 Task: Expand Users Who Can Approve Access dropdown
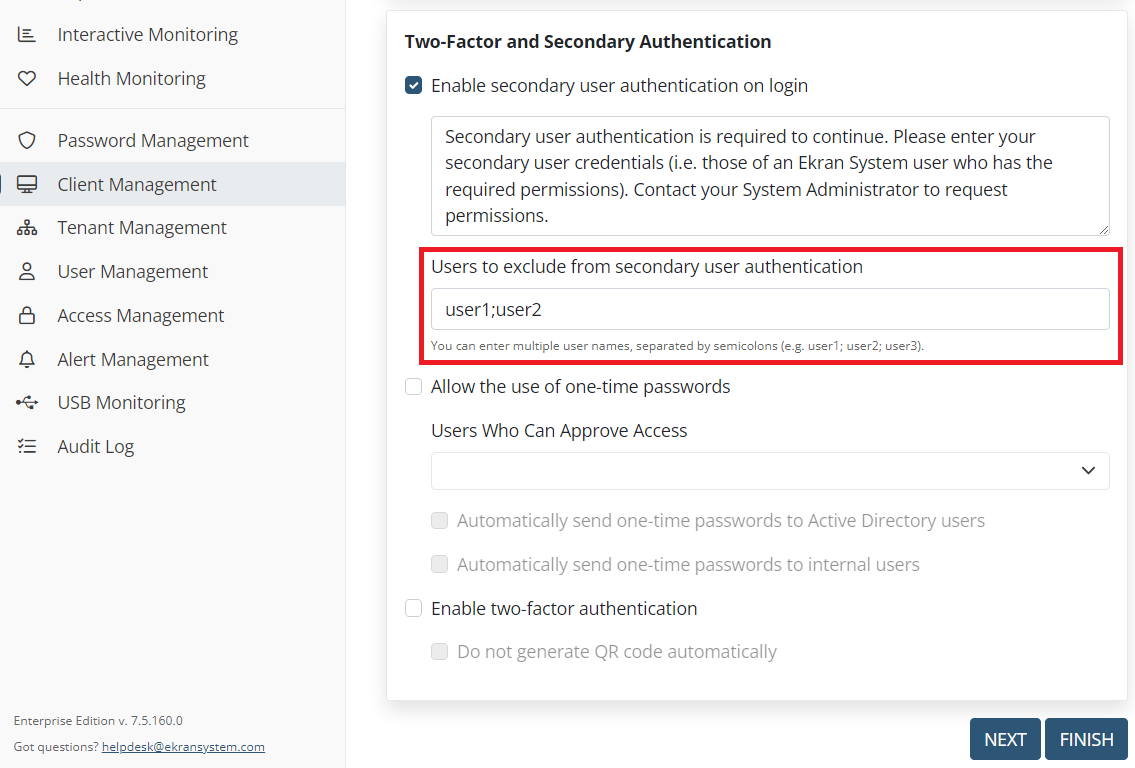pyautogui.click(x=770, y=471)
